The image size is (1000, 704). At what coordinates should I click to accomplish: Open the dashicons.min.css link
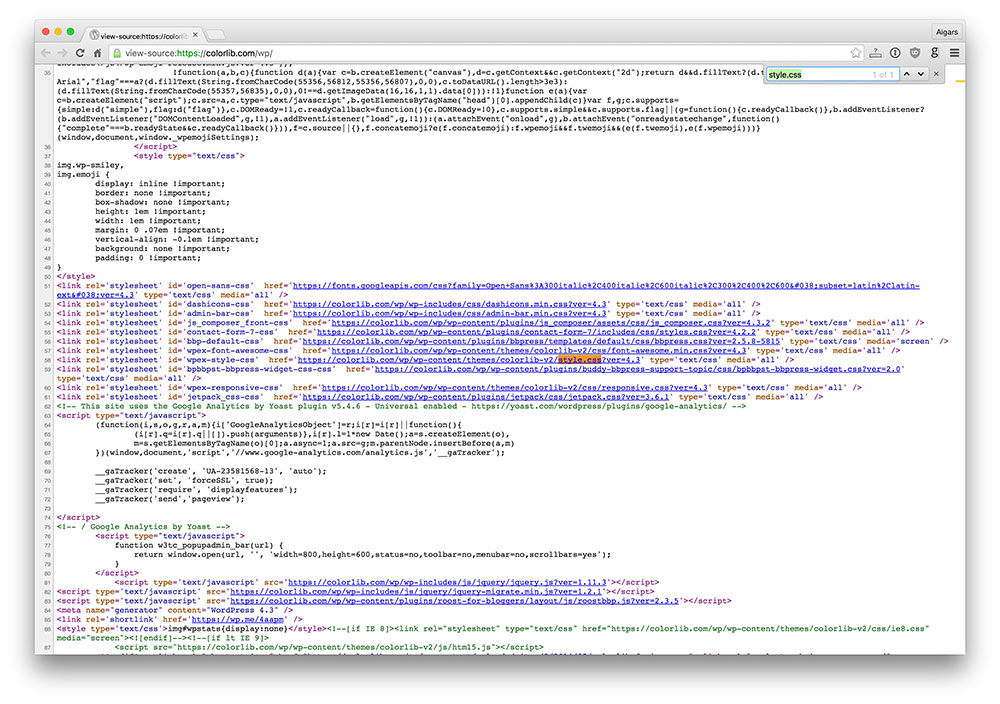449,304
